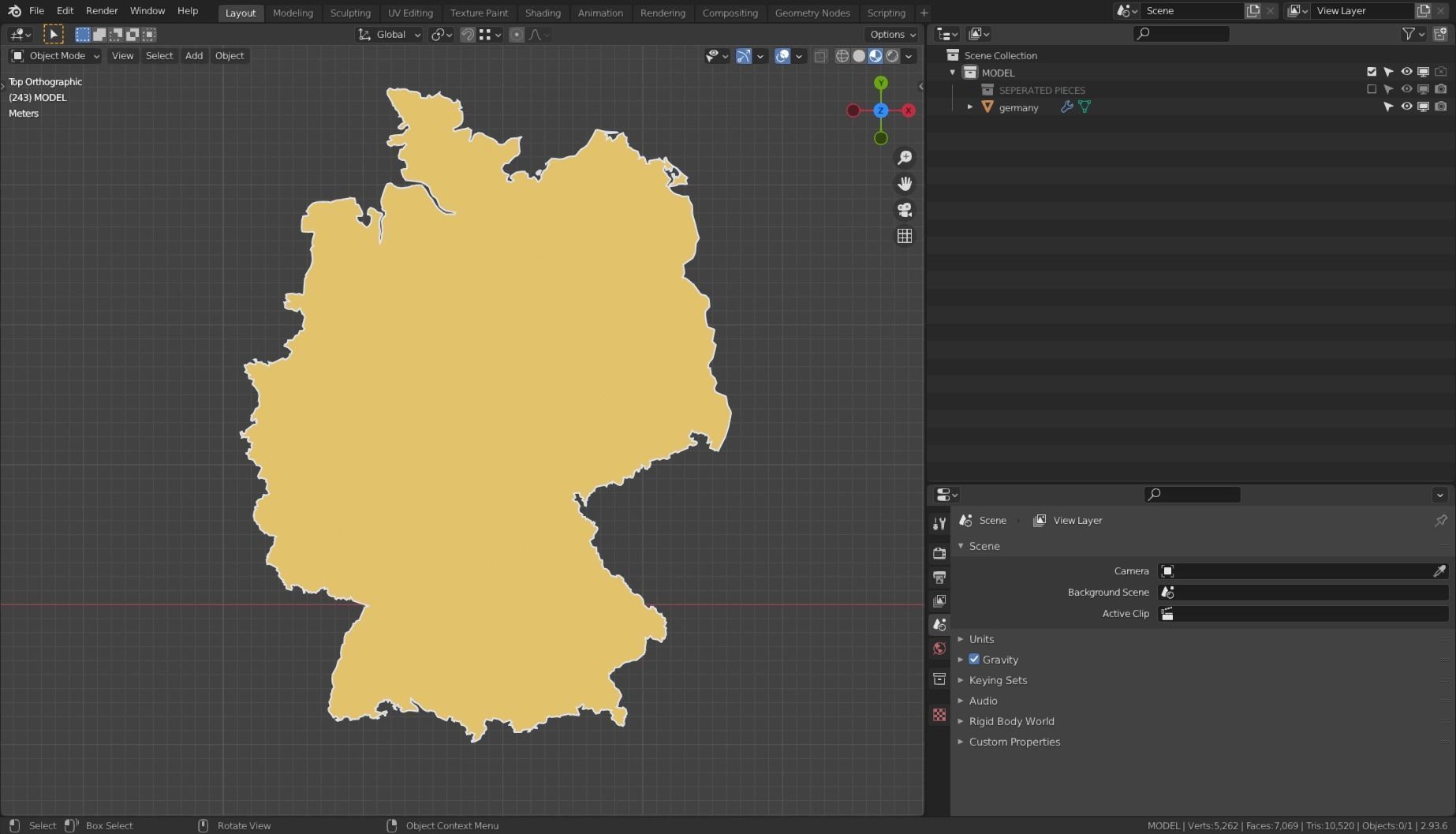The height and width of the screenshot is (834, 1456).
Task: Click the Active Clip field
Action: 1303,613
